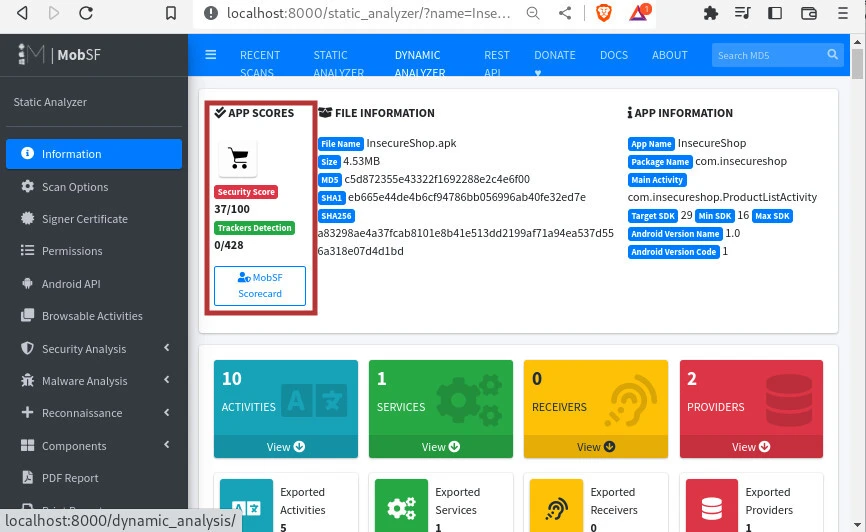Screen dimensions: 866x532
Task: Click the scrollbar down arrow
Action: click(857, 524)
